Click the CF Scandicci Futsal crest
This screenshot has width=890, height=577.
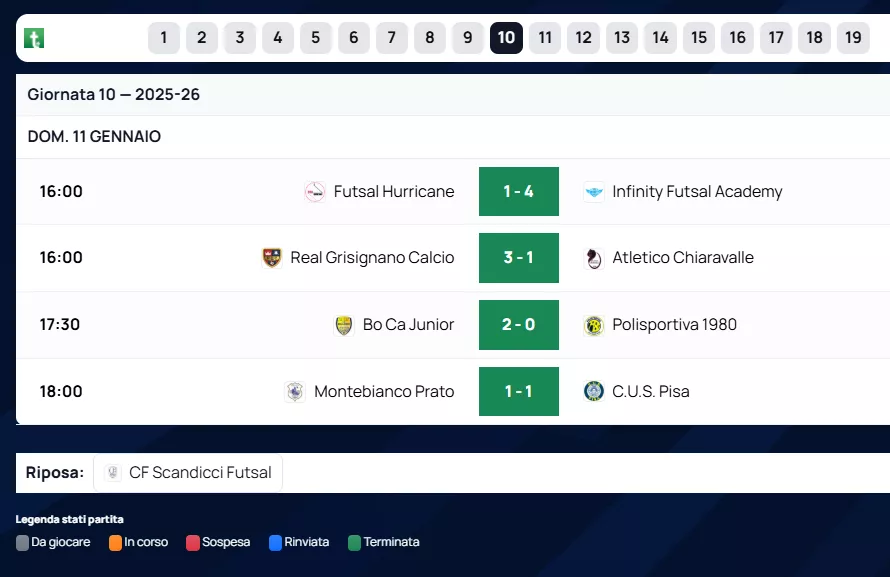[113, 473]
